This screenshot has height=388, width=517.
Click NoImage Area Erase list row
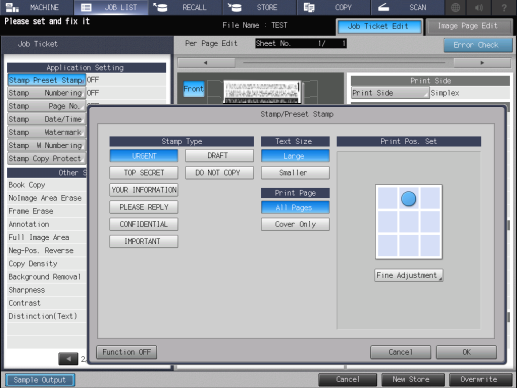click(47, 198)
